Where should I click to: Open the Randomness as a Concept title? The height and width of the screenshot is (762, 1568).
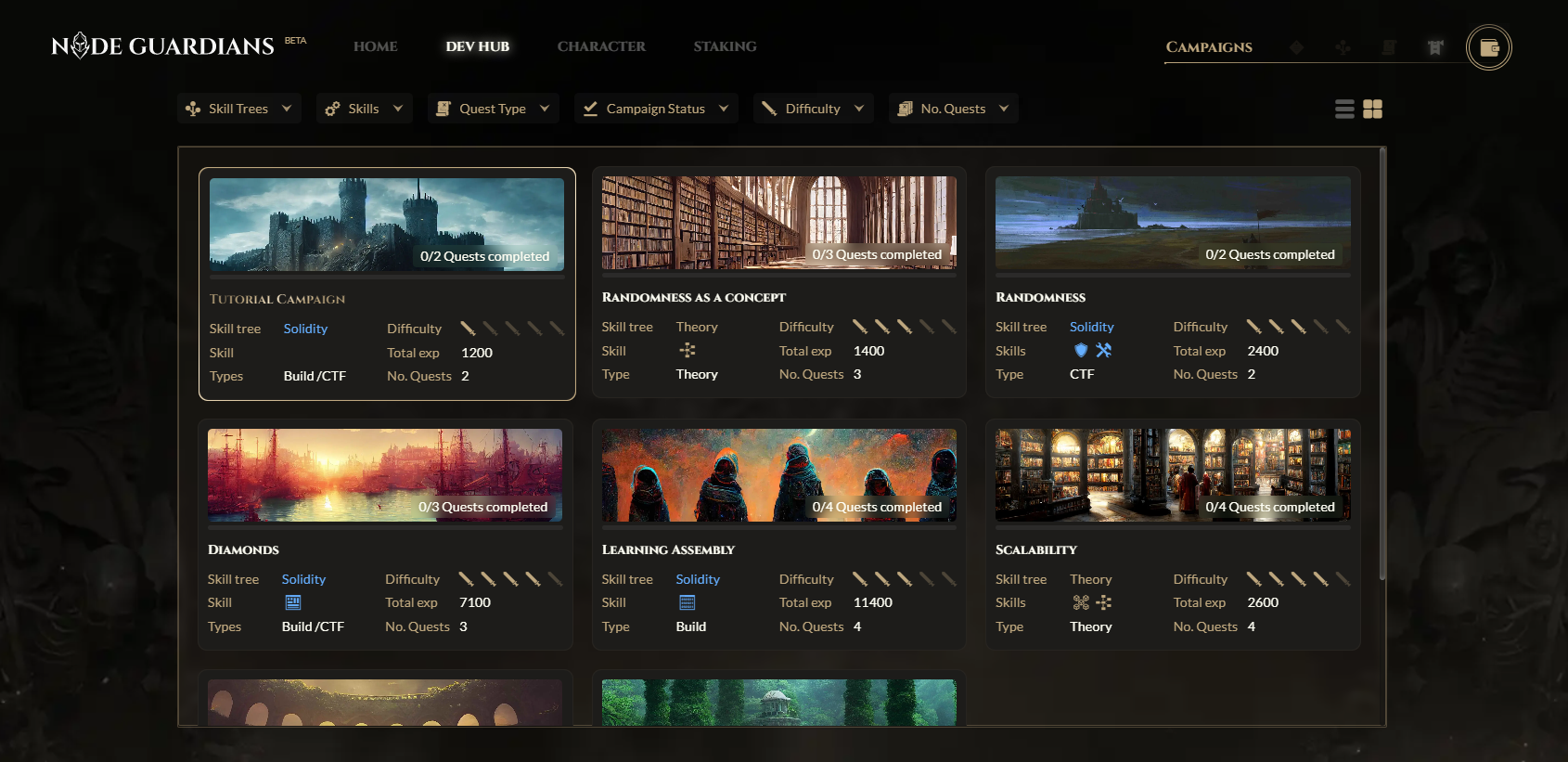694,297
